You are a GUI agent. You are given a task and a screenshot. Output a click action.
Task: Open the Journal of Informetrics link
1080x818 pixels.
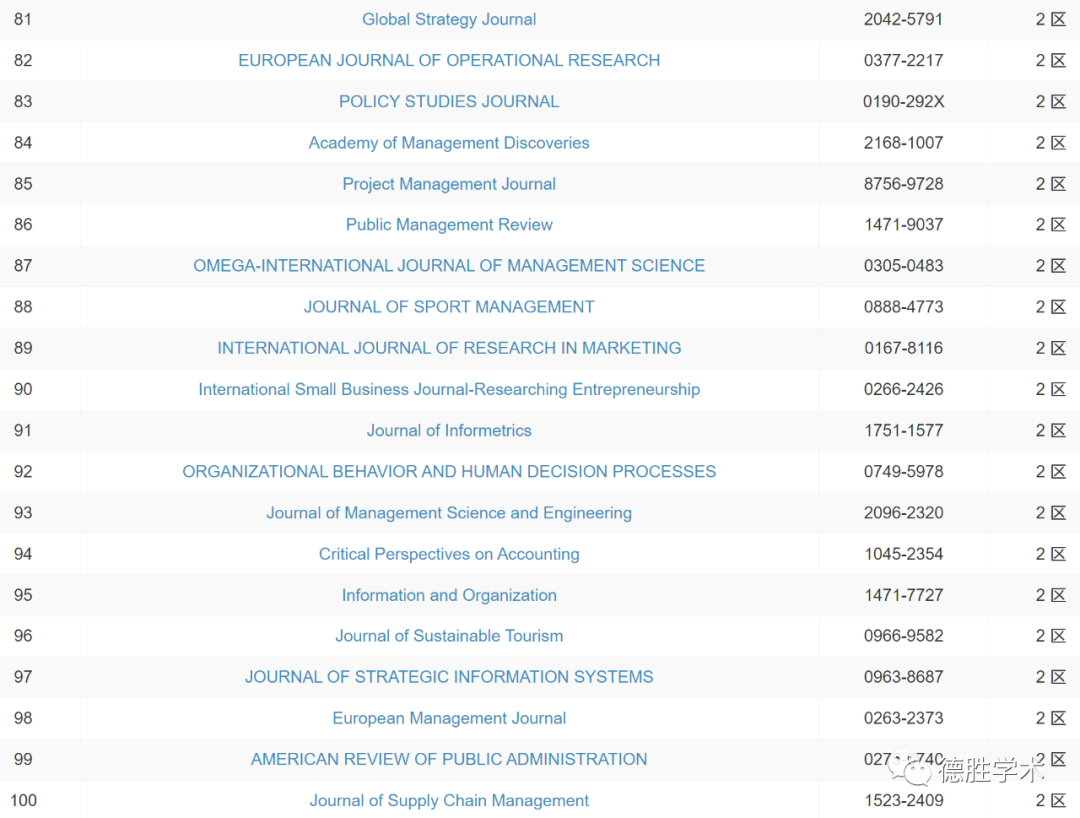tap(449, 430)
